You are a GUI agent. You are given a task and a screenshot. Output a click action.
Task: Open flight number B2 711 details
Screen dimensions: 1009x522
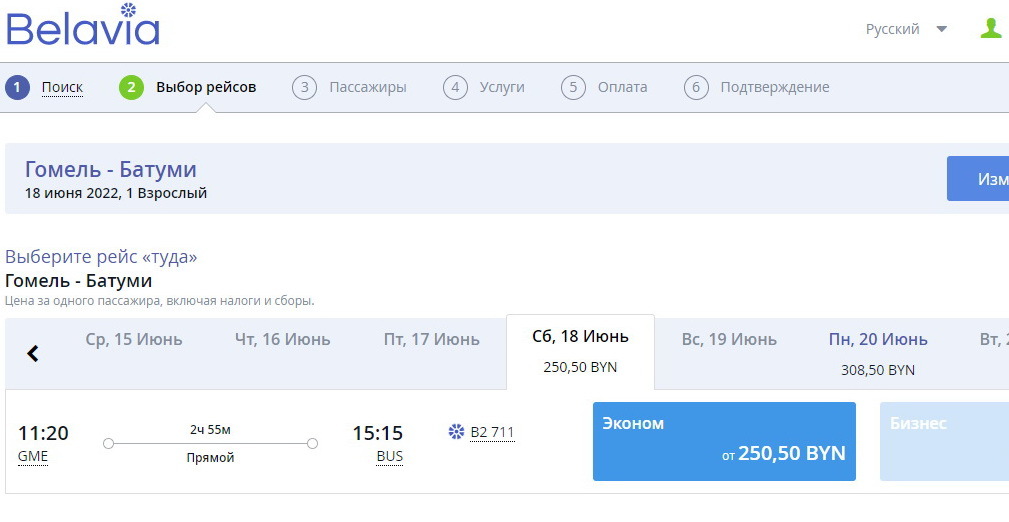492,432
